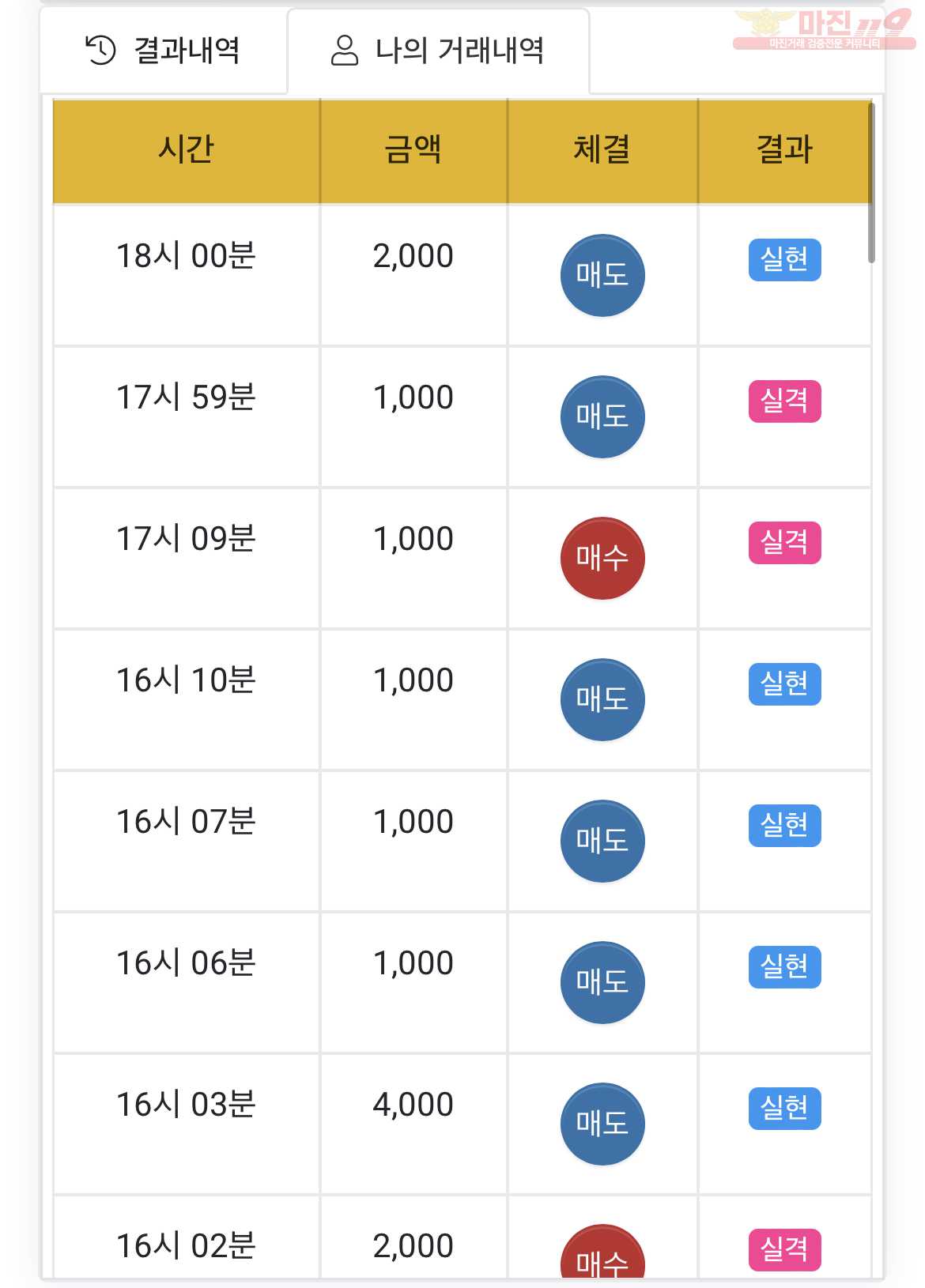Click the 매도 circle for 16시 10분
Image resolution: width=925 pixels, height=1288 pixels.
tap(602, 699)
